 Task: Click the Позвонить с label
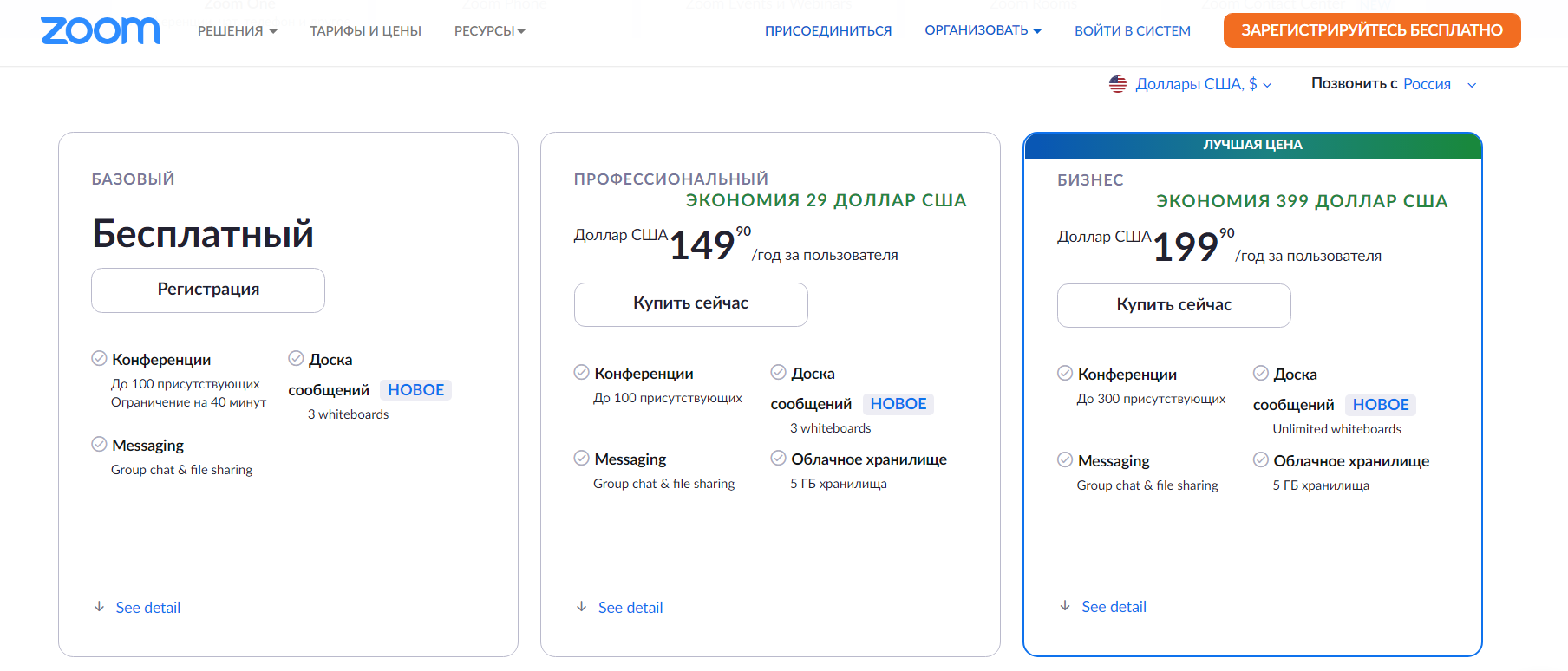point(1354,84)
